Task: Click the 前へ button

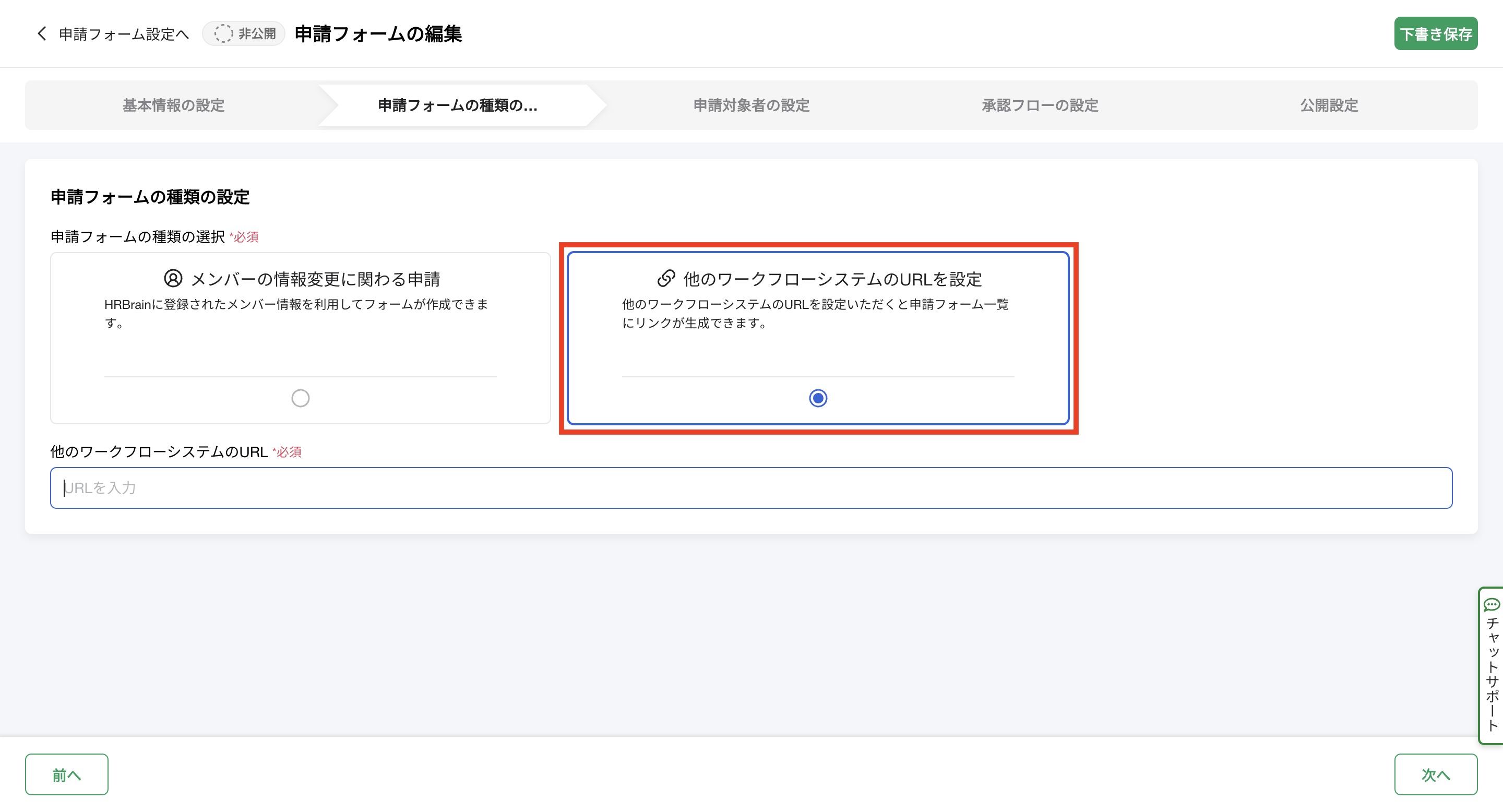Action: (66, 774)
